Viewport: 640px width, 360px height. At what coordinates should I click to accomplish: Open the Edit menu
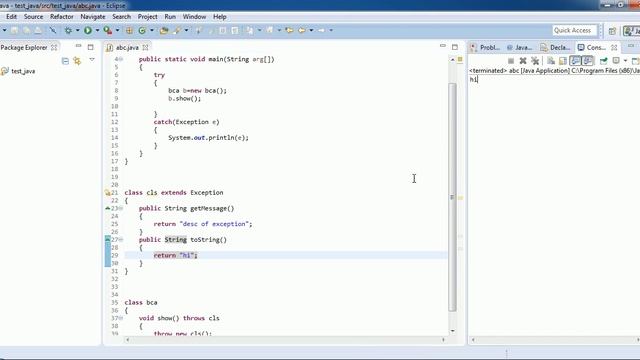tap(11, 17)
